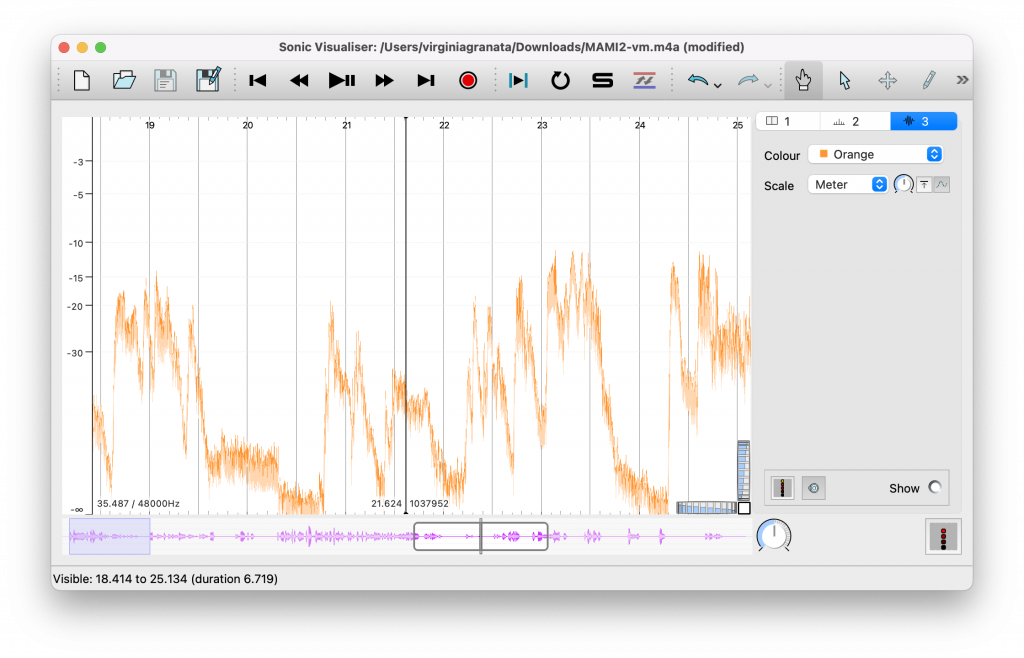Adjust the main playback volume dial
Image resolution: width=1024 pixels, height=658 pixels.
point(774,535)
